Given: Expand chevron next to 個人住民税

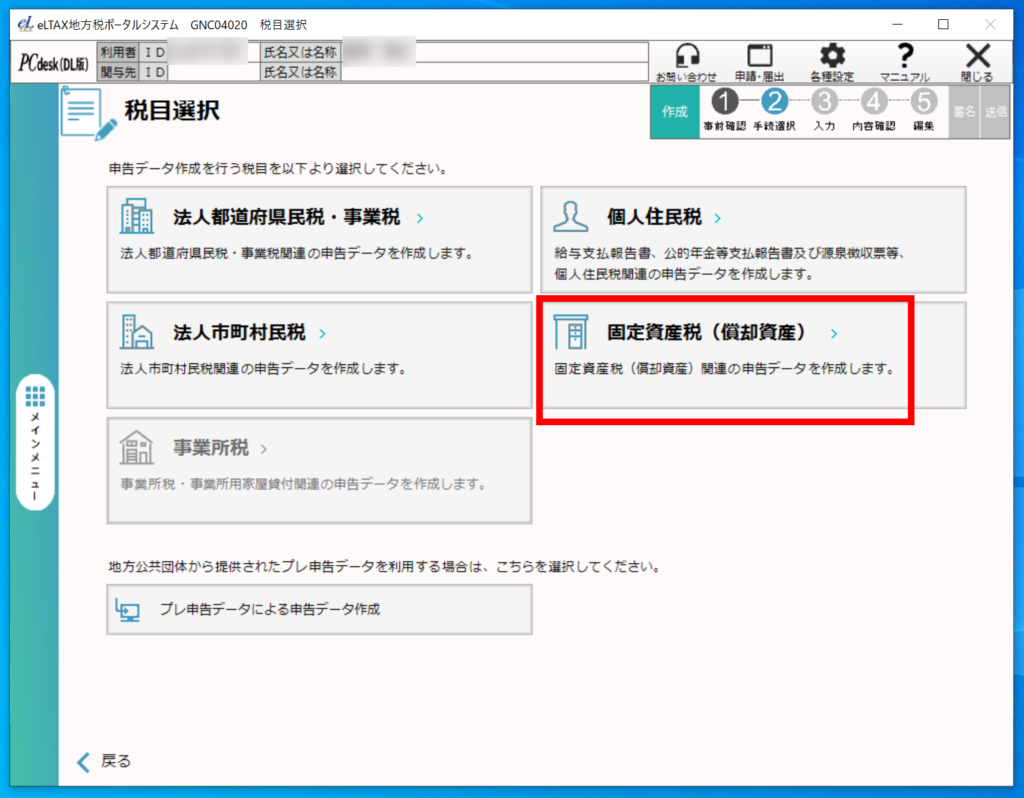Looking at the screenshot, I should tap(718, 217).
